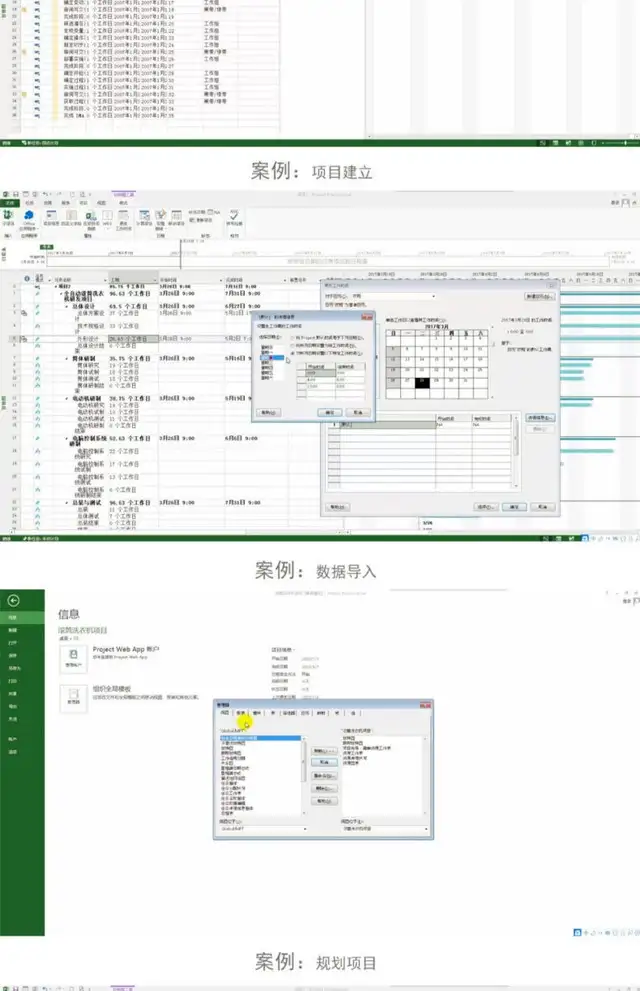Select the first option radio button in small dialog
Screen dimensions: 640x991
pos(293,338)
